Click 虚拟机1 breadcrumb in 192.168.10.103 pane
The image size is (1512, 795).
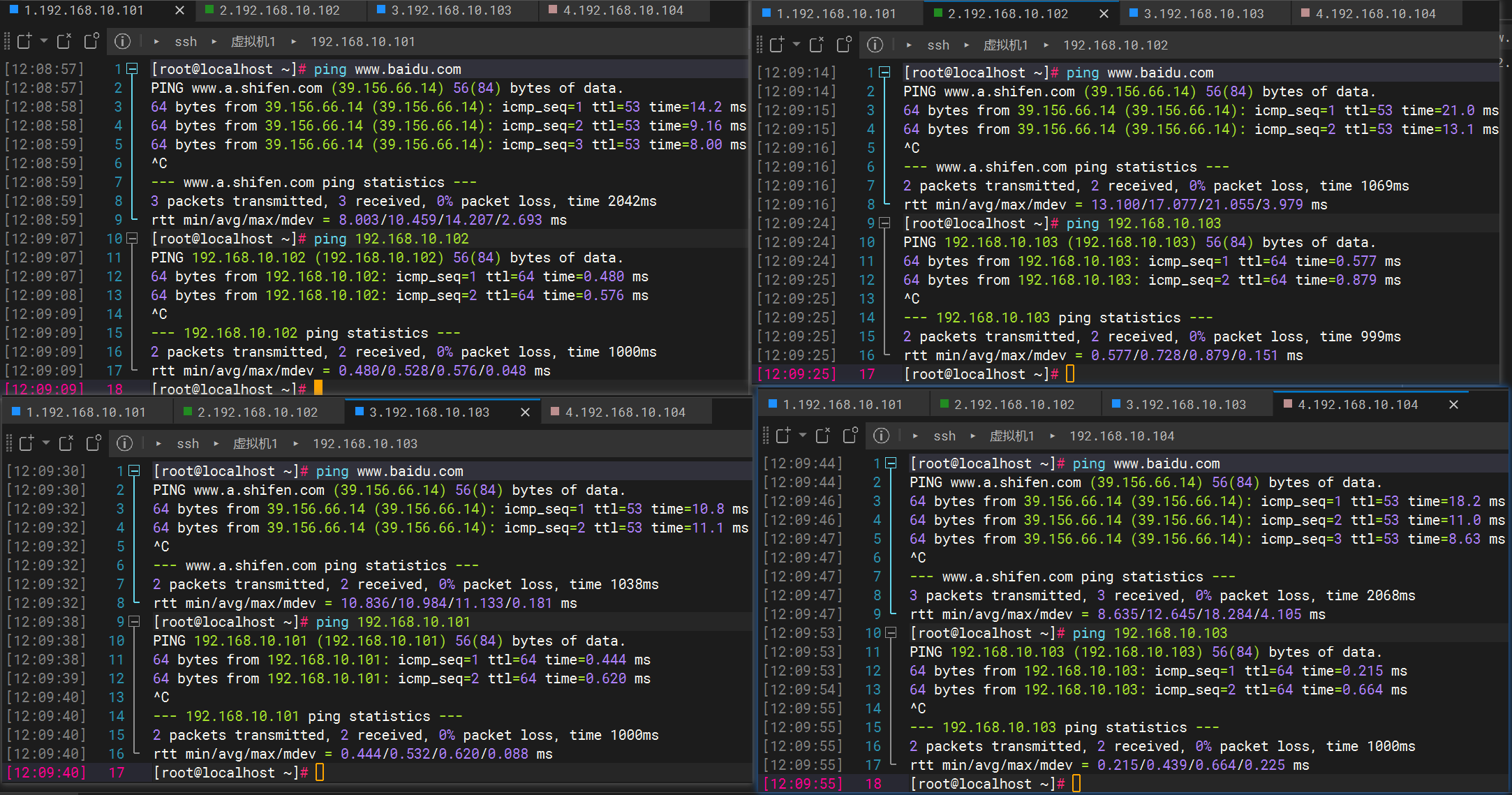click(x=255, y=444)
